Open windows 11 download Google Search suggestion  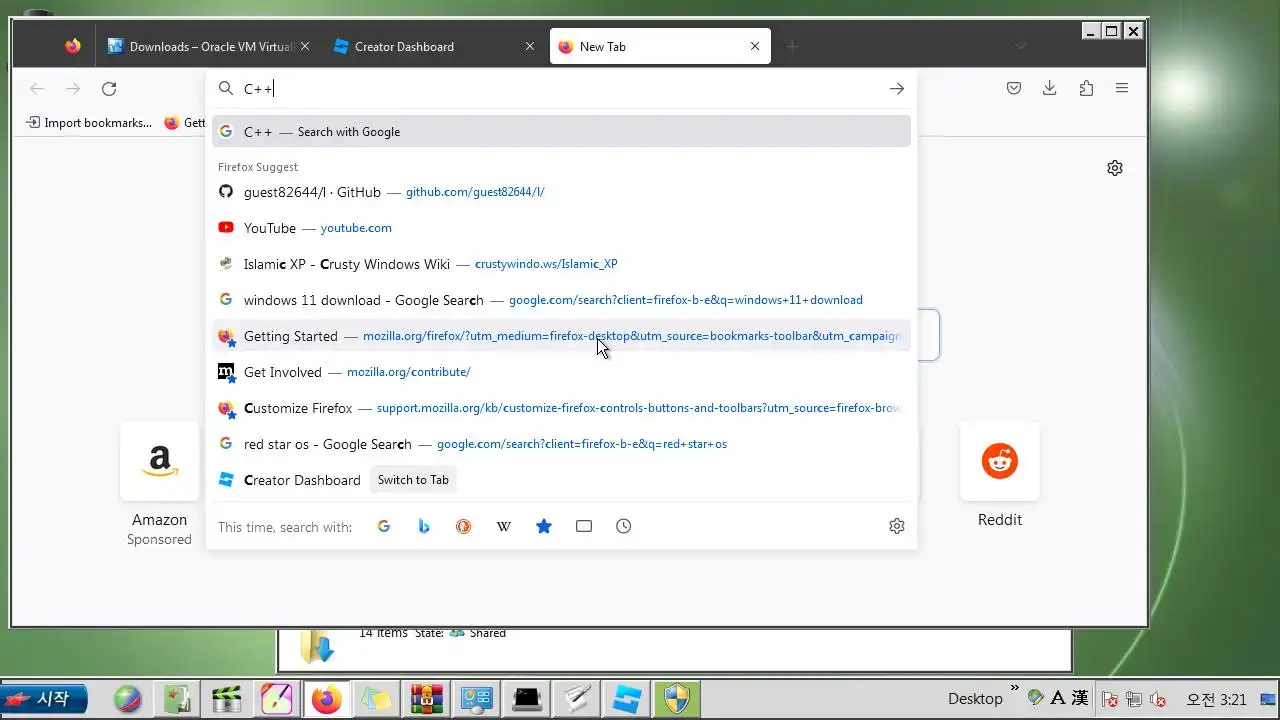(561, 300)
